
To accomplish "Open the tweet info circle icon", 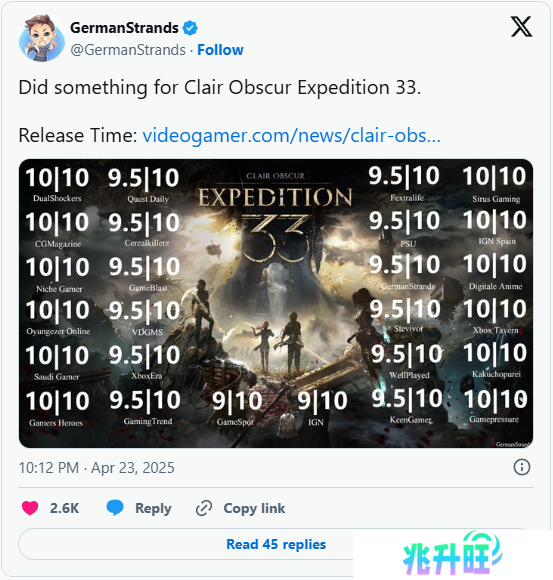I will pyautogui.click(x=522, y=467).
